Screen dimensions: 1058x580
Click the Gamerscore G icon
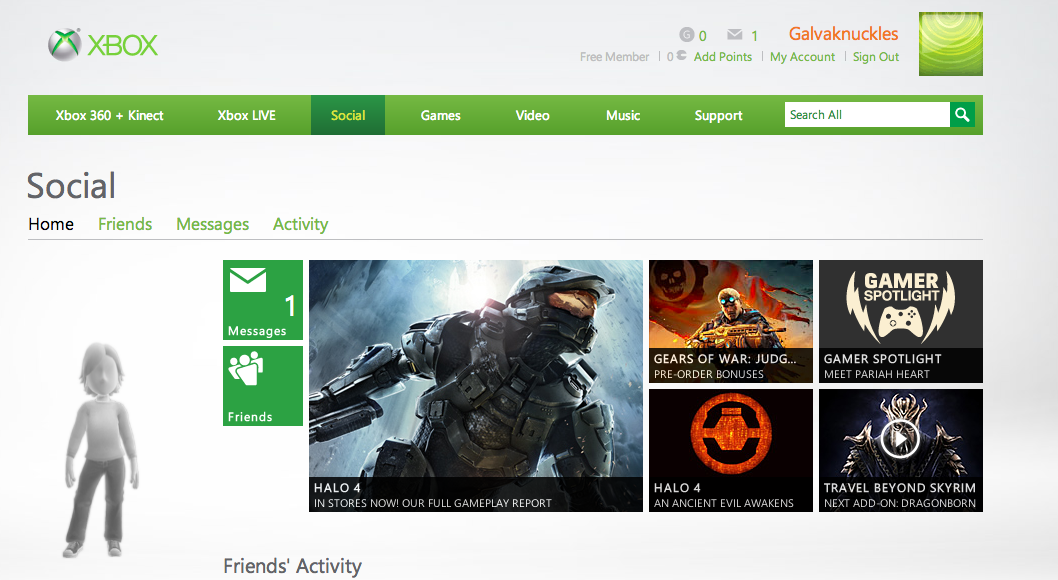click(x=686, y=34)
